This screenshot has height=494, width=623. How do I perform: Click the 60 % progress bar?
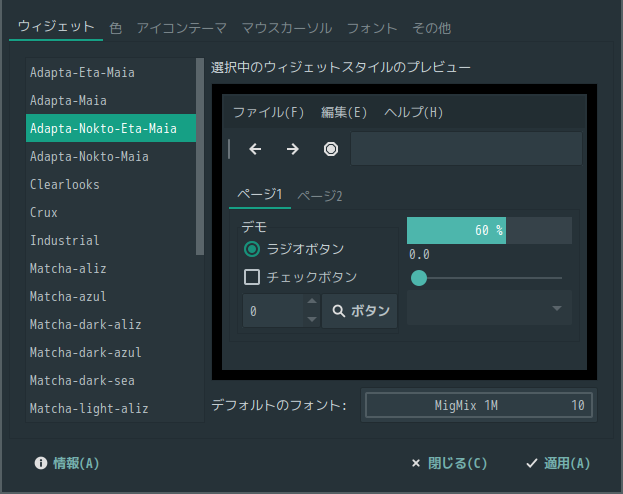pos(490,231)
